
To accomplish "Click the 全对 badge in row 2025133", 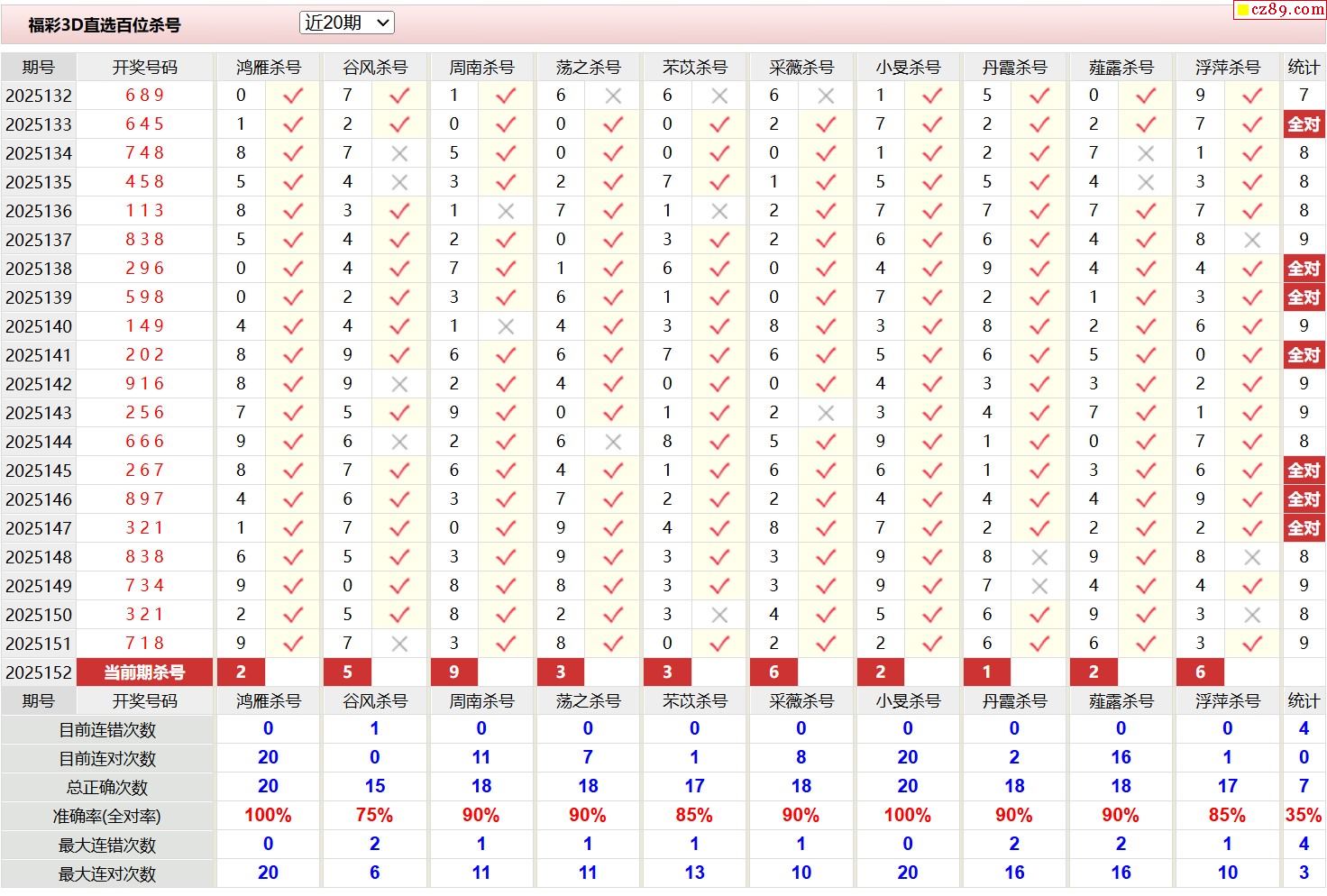I will [x=1304, y=124].
